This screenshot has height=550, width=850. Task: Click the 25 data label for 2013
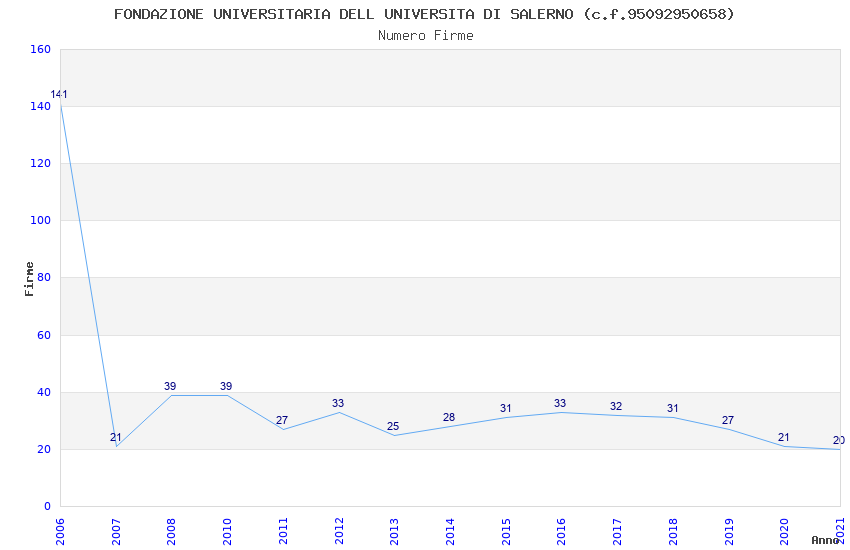[x=393, y=426]
